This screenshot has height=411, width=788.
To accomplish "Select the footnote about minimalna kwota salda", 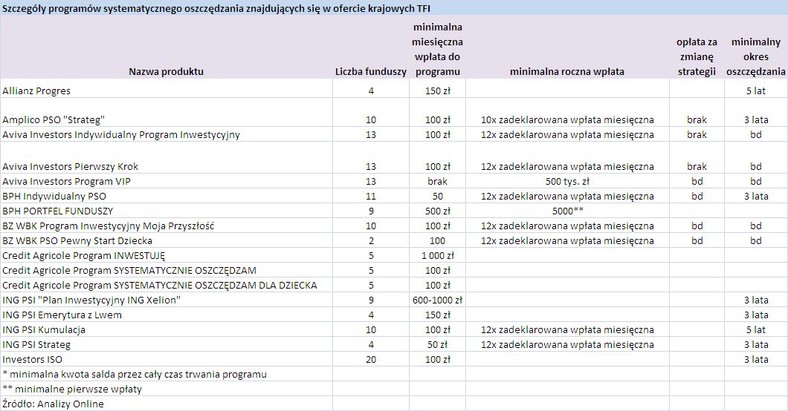I will pos(134,374).
